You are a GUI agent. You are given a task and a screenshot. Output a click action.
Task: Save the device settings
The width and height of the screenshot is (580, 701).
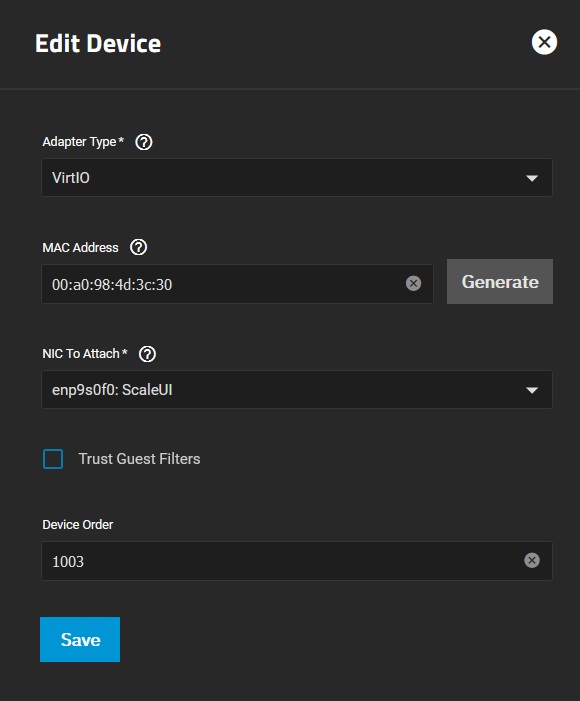pyautogui.click(x=80, y=639)
